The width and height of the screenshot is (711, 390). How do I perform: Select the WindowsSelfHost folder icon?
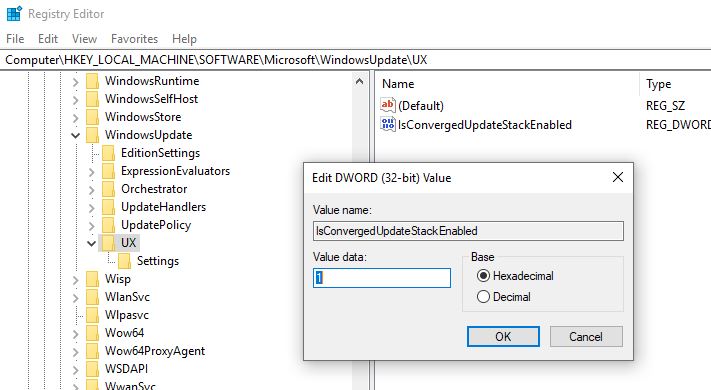pos(93,99)
